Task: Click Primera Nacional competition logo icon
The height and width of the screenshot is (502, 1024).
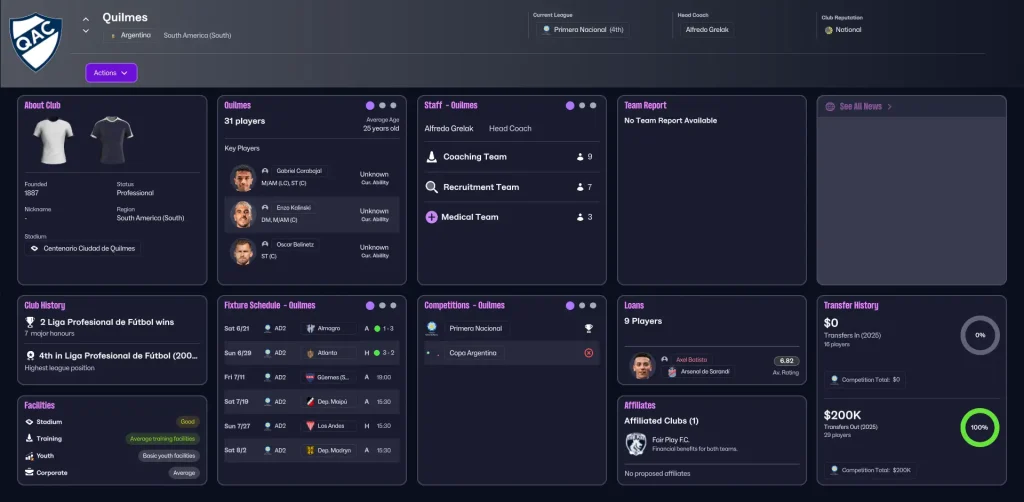Action: click(431, 327)
